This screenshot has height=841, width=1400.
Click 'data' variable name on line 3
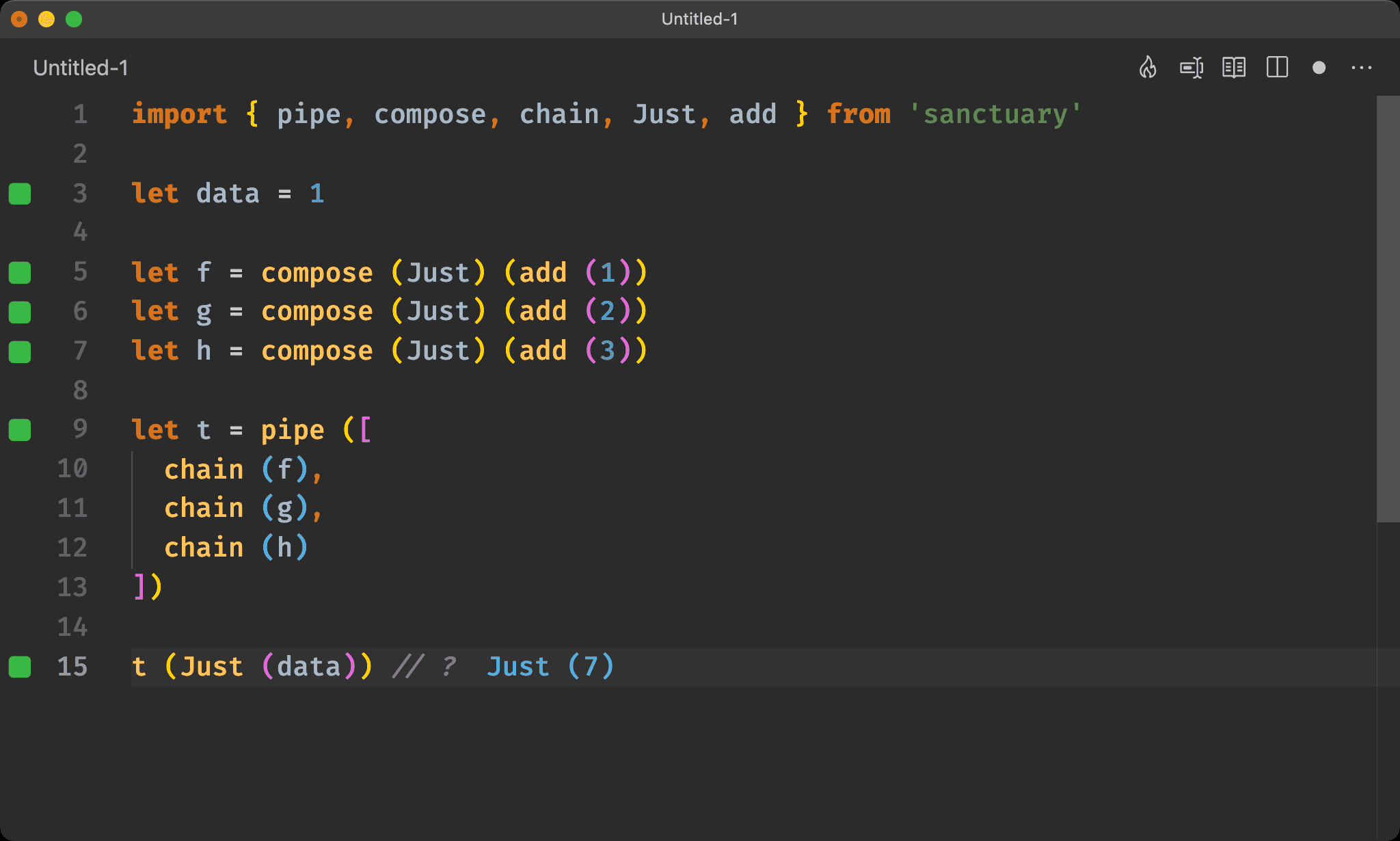click(228, 193)
